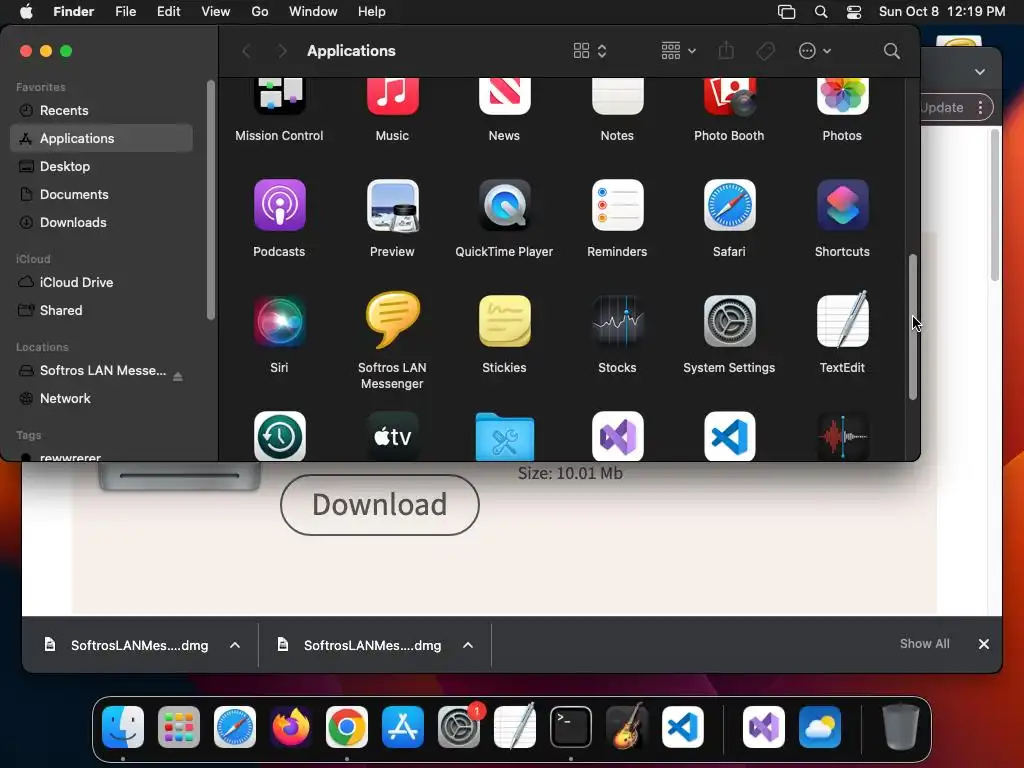This screenshot has width=1024, height=768.
Task: Select System Settings in Applications folder
Action: 729,321
